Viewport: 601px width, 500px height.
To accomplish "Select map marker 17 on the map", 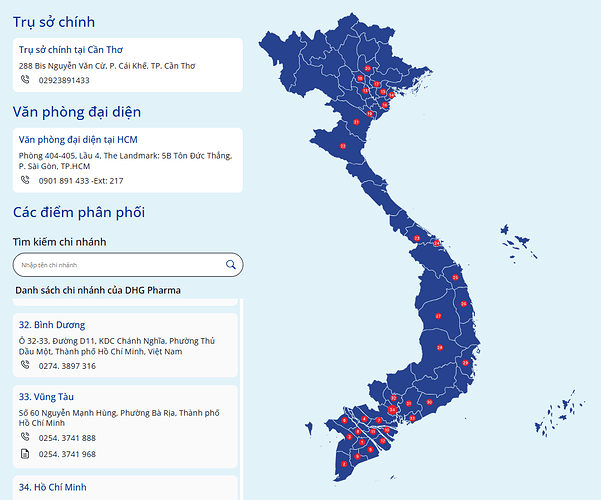I will (x=376, y=84).
